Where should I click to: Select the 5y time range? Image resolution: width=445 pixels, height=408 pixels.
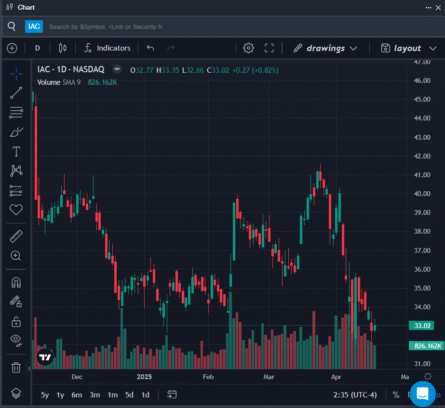pyautogui.click(x=45, y=395)
